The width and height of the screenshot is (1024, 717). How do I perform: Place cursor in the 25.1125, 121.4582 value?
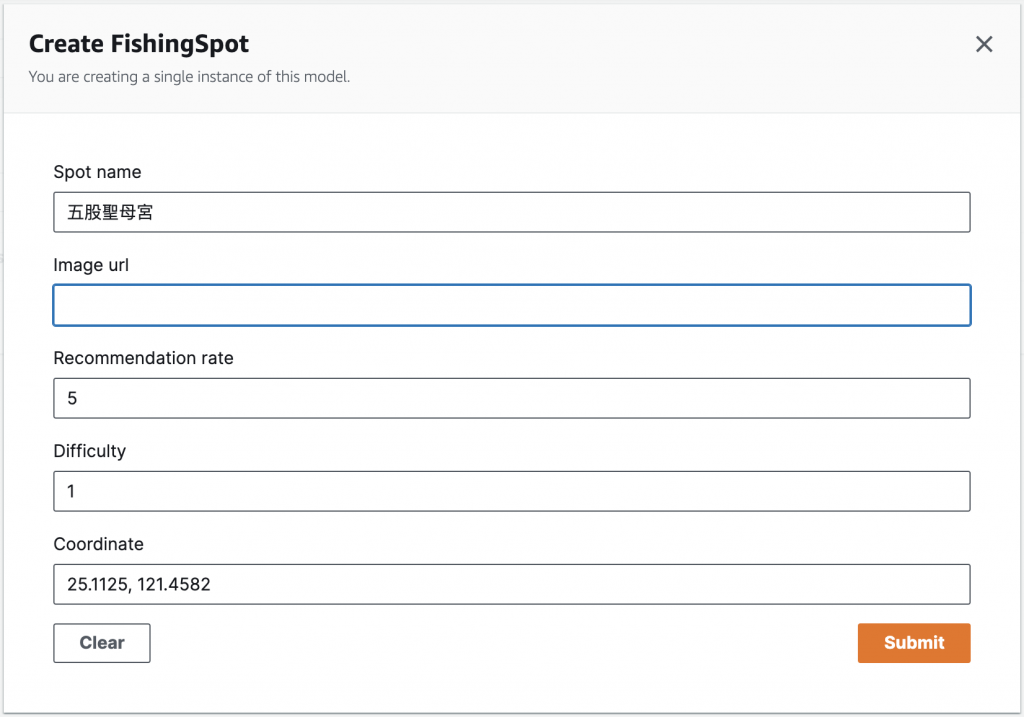tap(139, 584)
